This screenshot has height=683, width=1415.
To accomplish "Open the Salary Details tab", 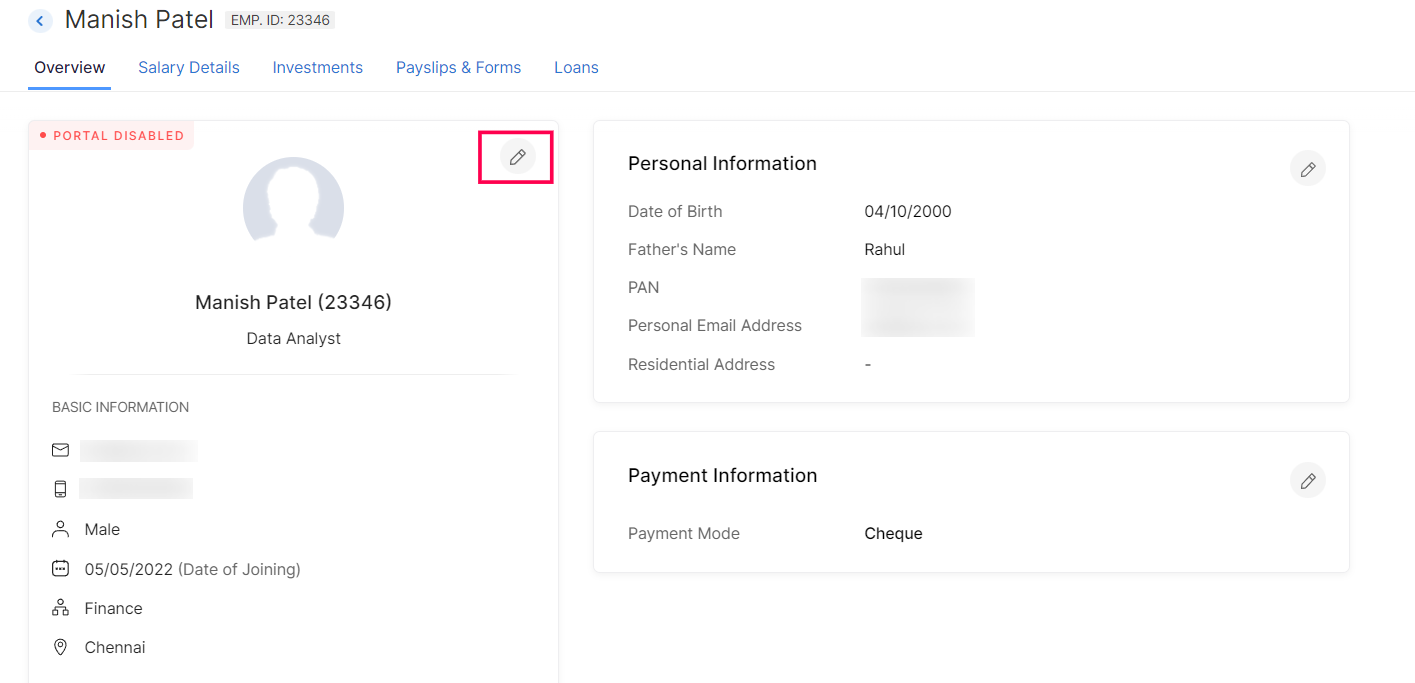I will [x=189, y=68].
